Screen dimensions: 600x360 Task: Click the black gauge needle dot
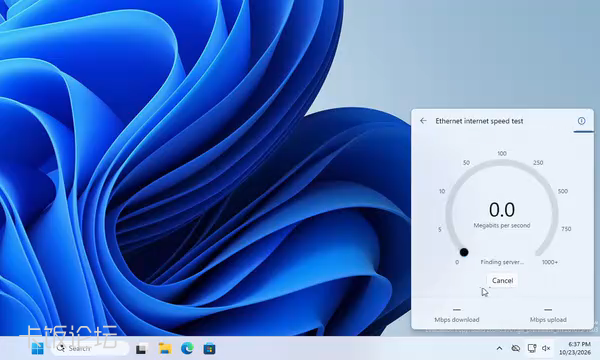click(x=464, y=252)
